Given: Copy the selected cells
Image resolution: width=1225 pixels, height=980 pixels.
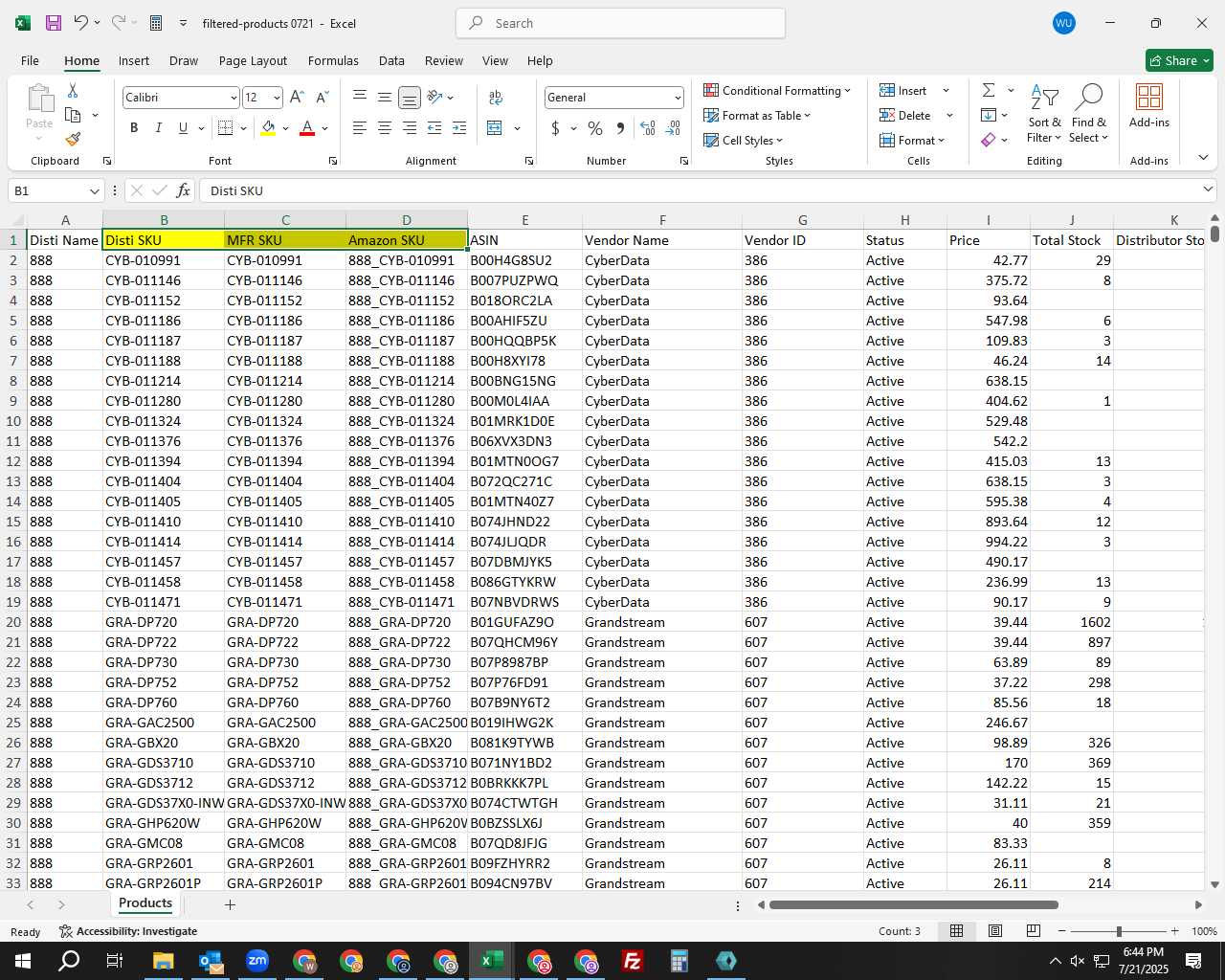Looking at the screenshot, I should [73, 115].
